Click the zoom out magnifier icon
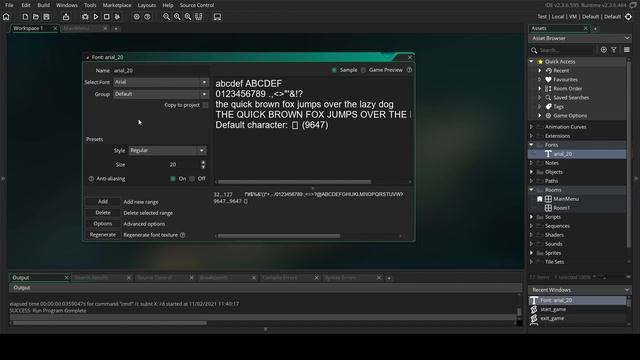This screenshot has width=640, height=360. point(167,17)
